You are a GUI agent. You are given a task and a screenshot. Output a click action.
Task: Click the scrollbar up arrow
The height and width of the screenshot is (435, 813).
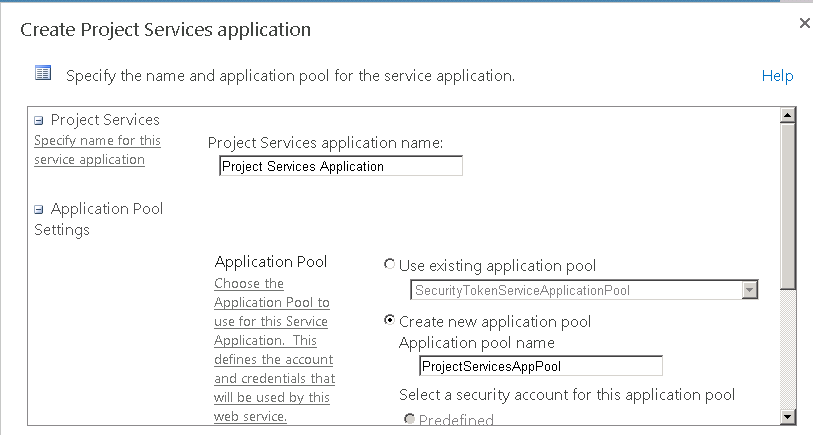pos(788,115)
